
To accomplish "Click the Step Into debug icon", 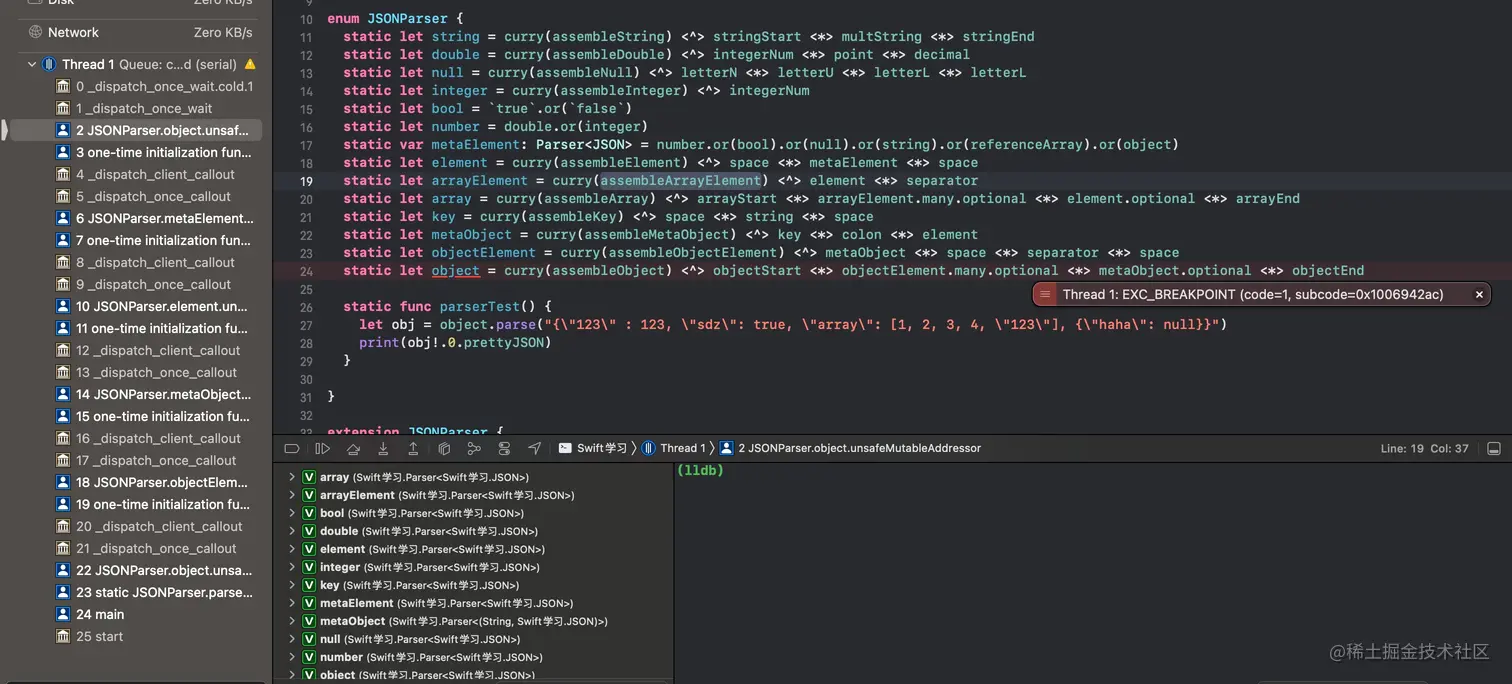I will [x=383, y=449].
